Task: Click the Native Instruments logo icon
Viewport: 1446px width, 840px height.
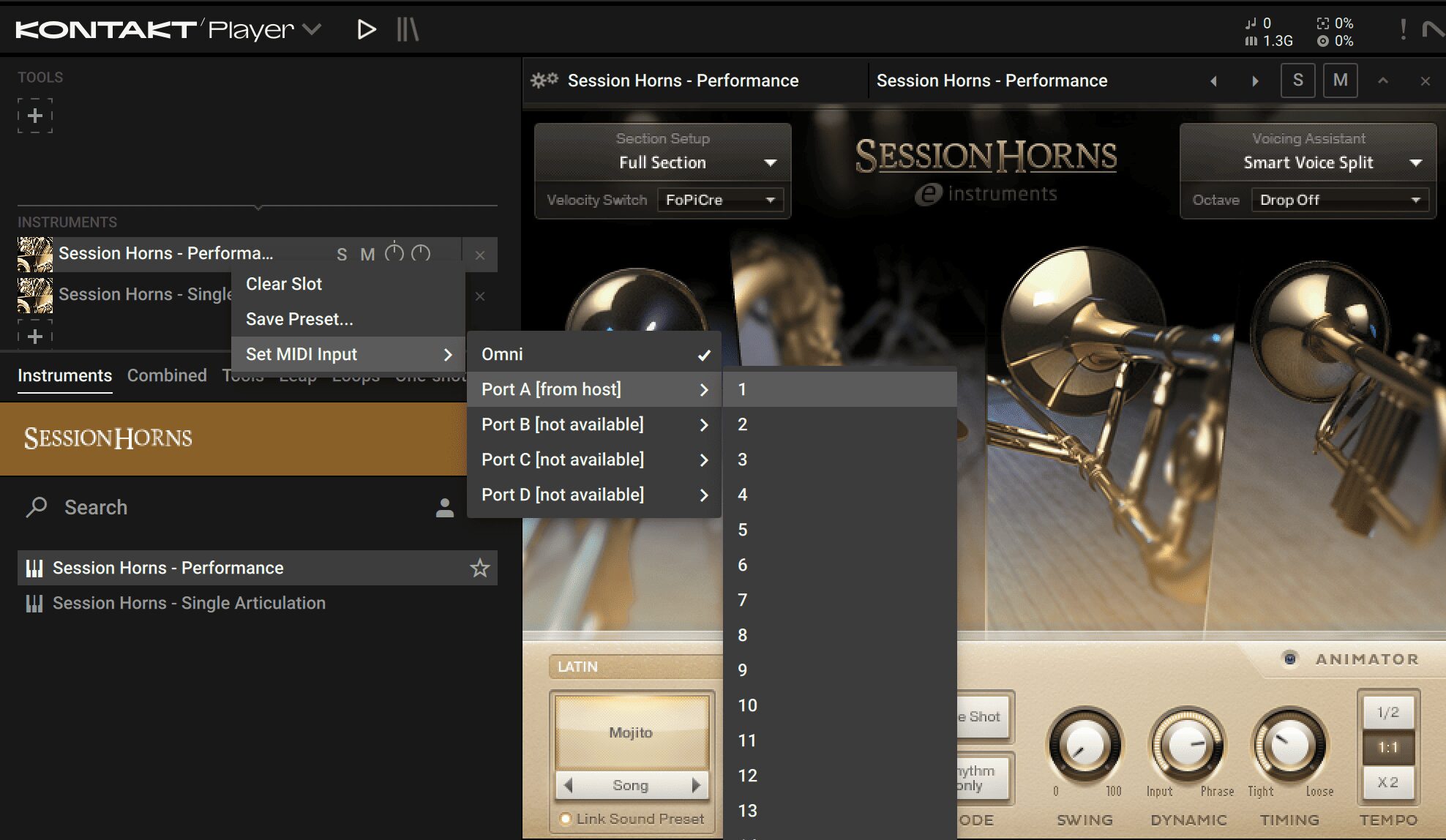Action: point(1433,29)
